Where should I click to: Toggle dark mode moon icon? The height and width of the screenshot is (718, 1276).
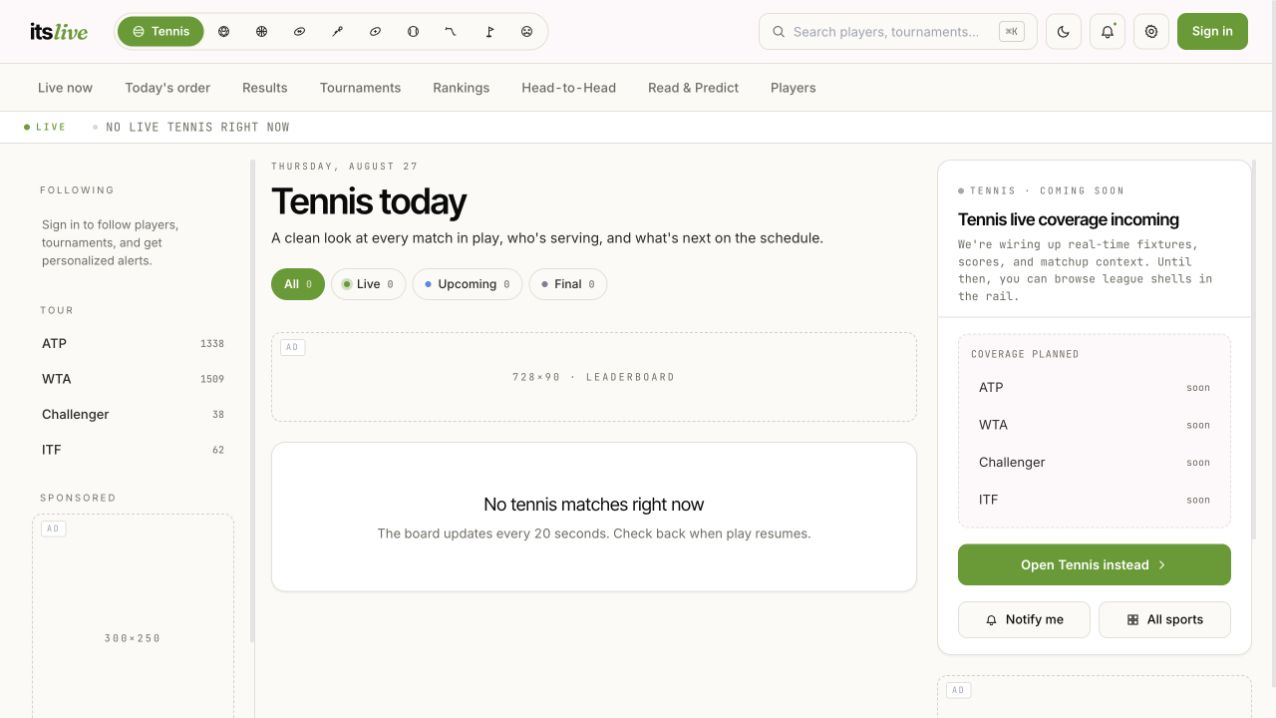tap(1064, 31)
